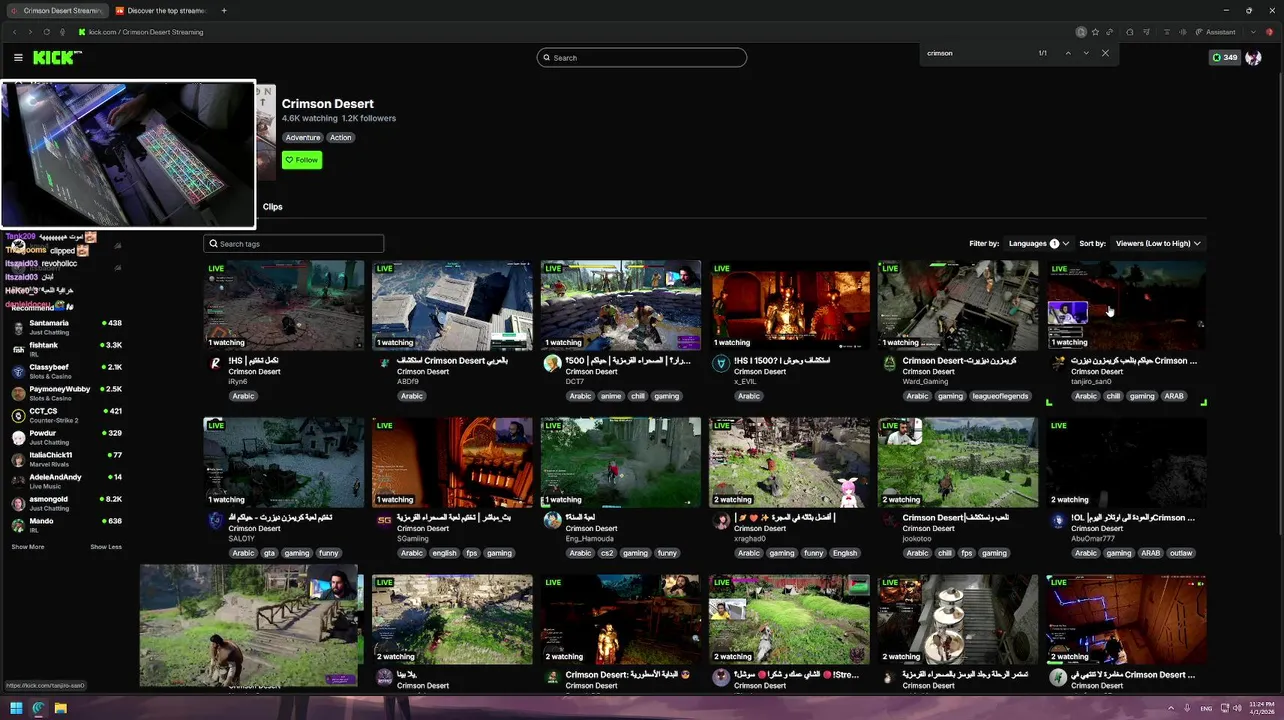Select the gta tag under SALO1Y
Image resolution: width=1284 pixels, height=720 pixels.
coord(269,553)
